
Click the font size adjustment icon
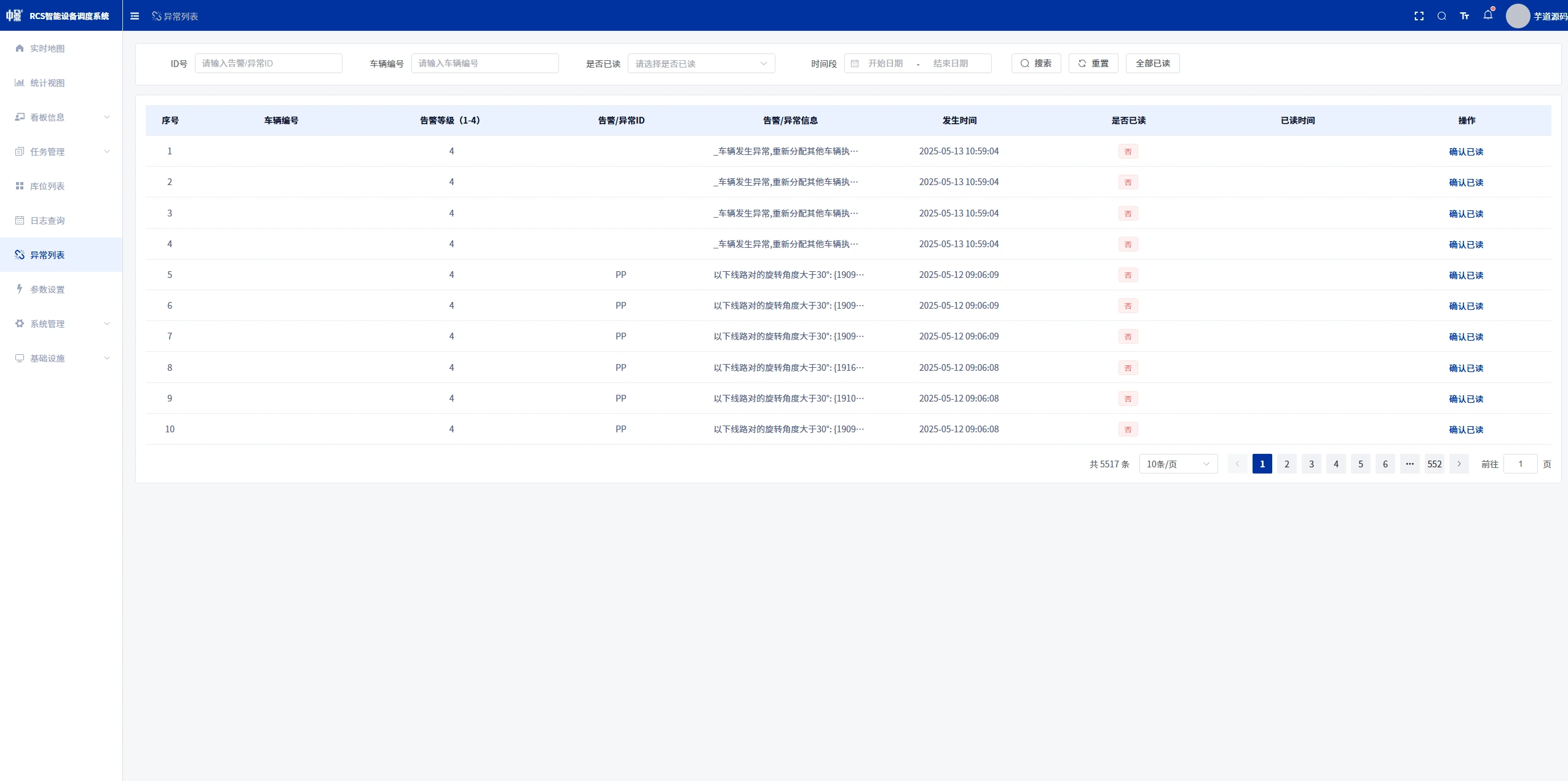coord(1464,16)
